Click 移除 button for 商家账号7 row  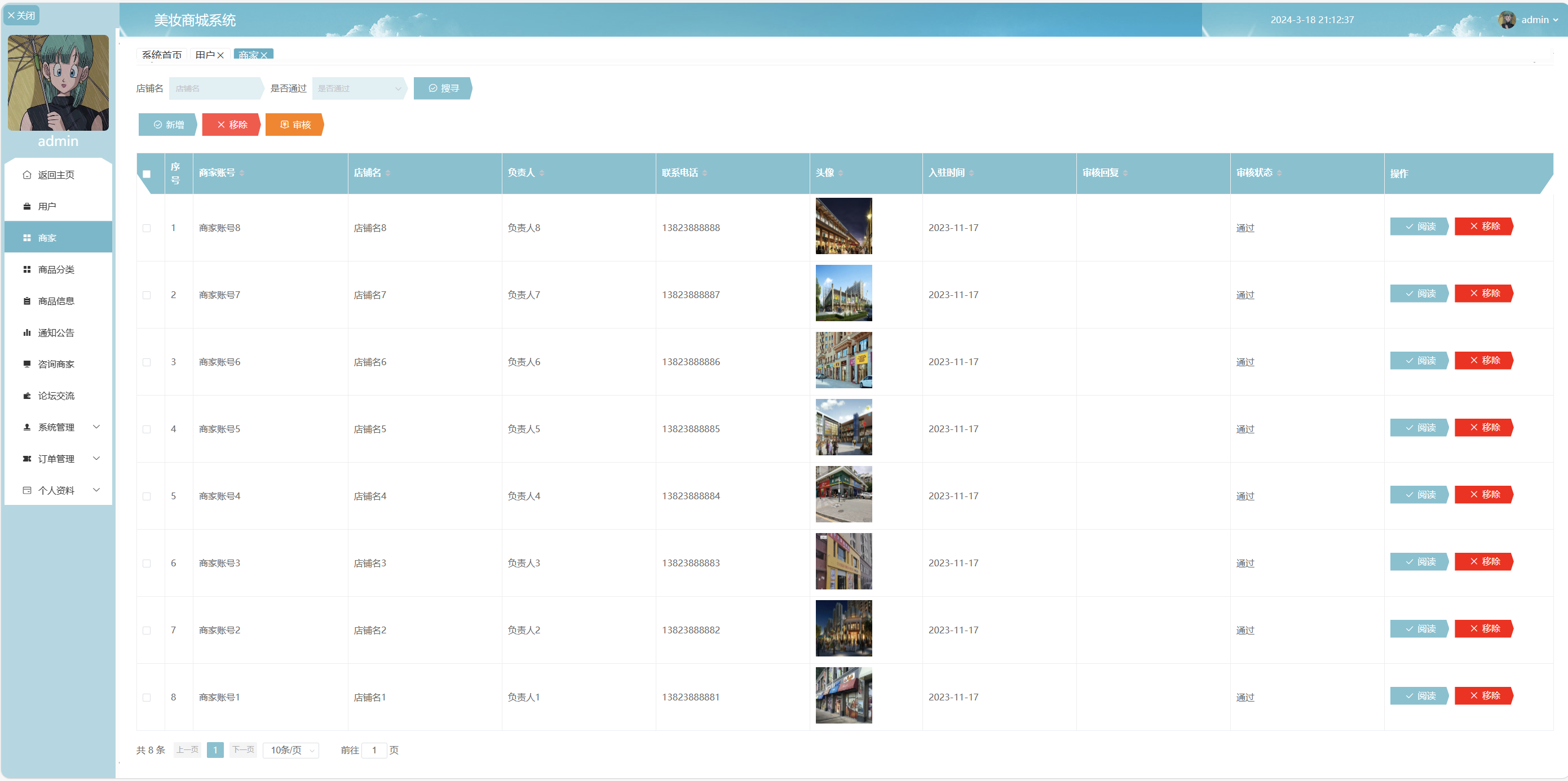click(x=1483, y=293)
